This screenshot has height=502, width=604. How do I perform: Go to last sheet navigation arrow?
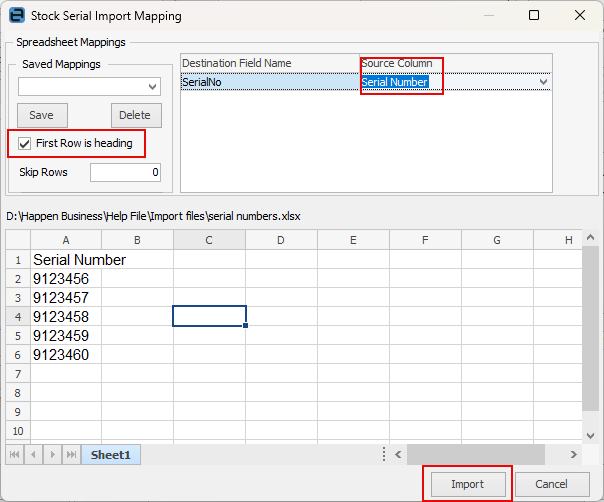[71, 455]
